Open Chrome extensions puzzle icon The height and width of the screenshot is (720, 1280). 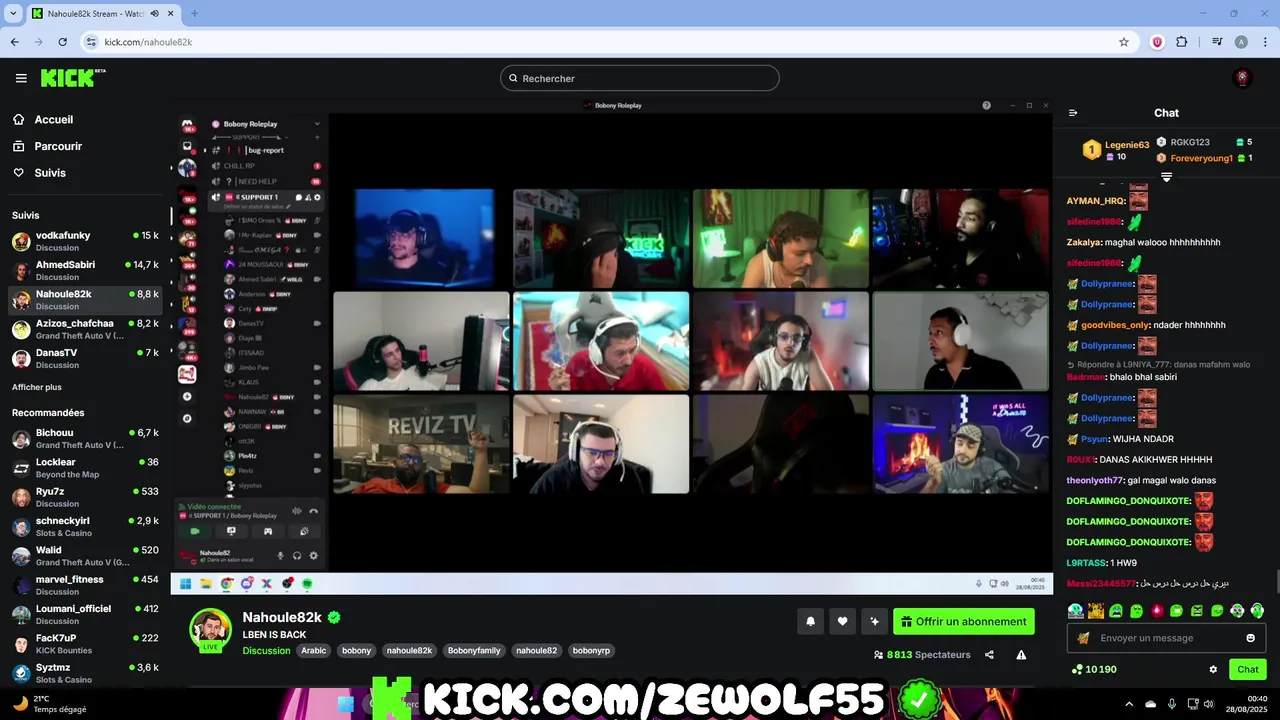(1182, 42)
